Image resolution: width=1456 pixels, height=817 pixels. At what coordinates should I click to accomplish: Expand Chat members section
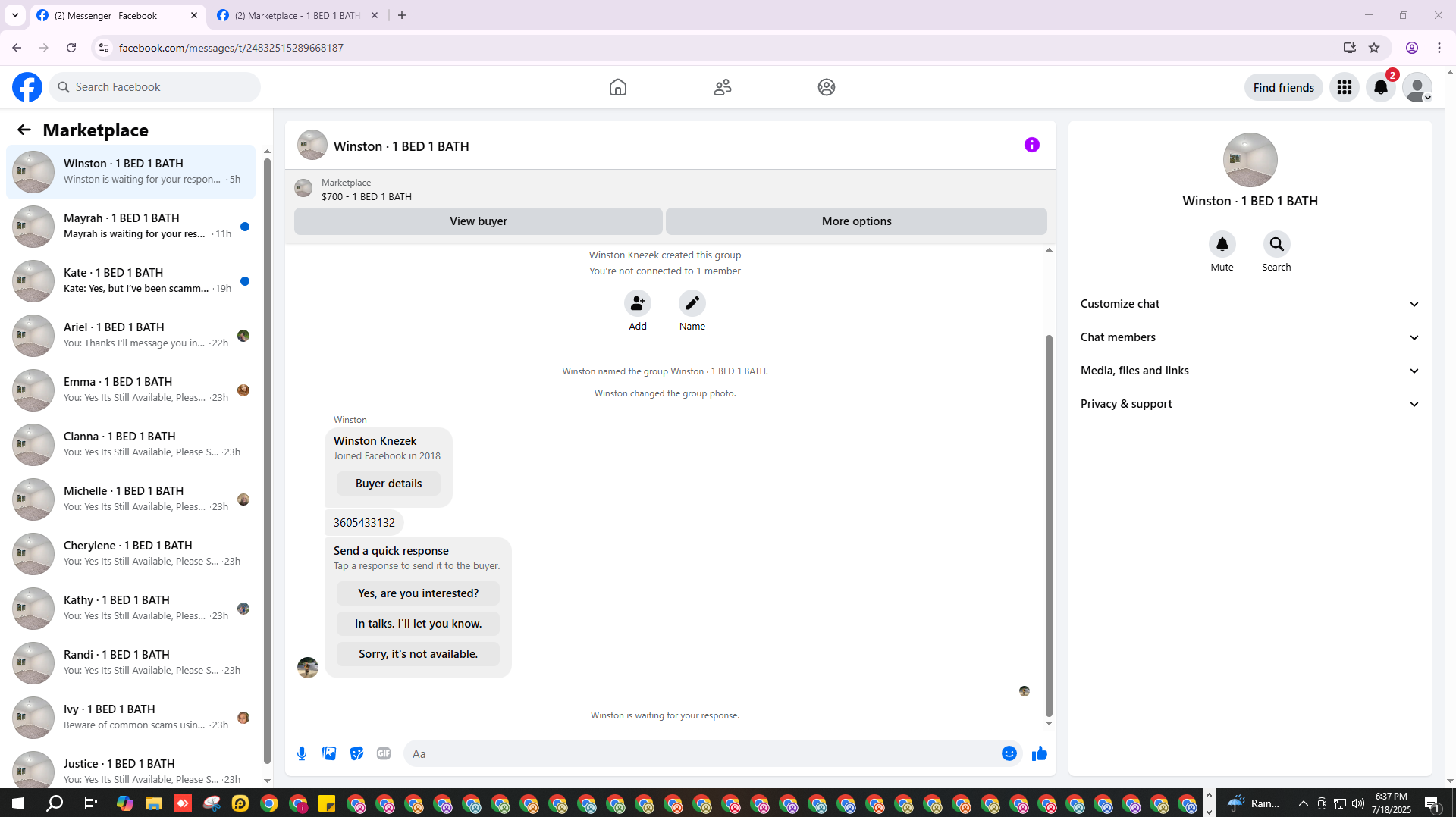point(1250,337)
